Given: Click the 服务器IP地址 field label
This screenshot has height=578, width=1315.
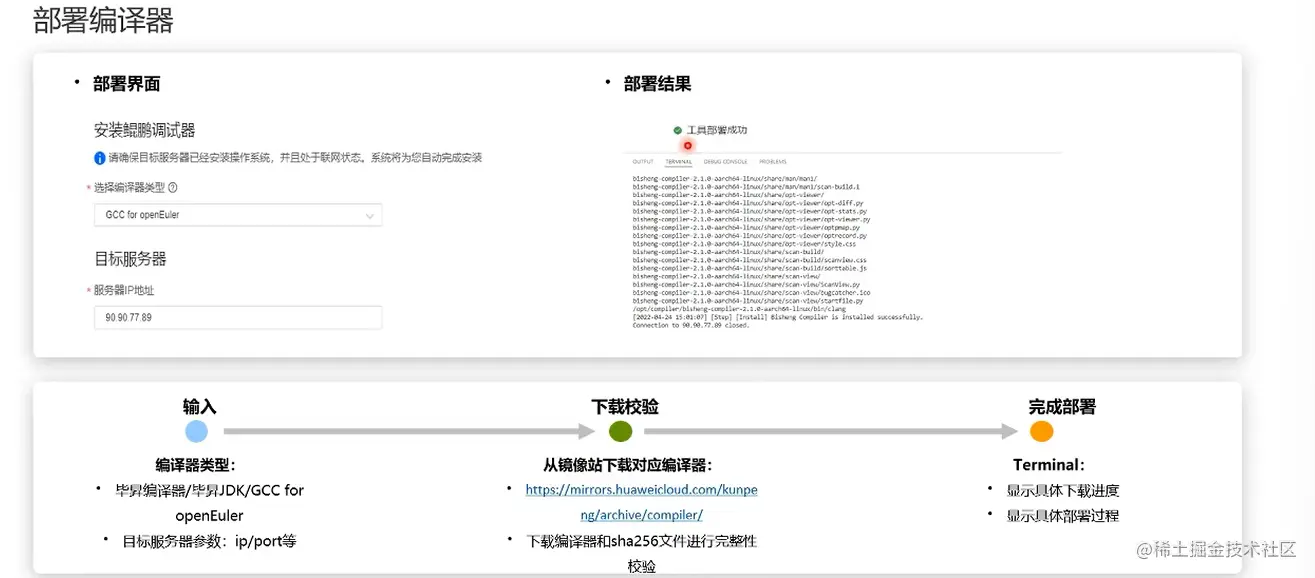Looking at the screenshot, I should click(x=124, y=290).
